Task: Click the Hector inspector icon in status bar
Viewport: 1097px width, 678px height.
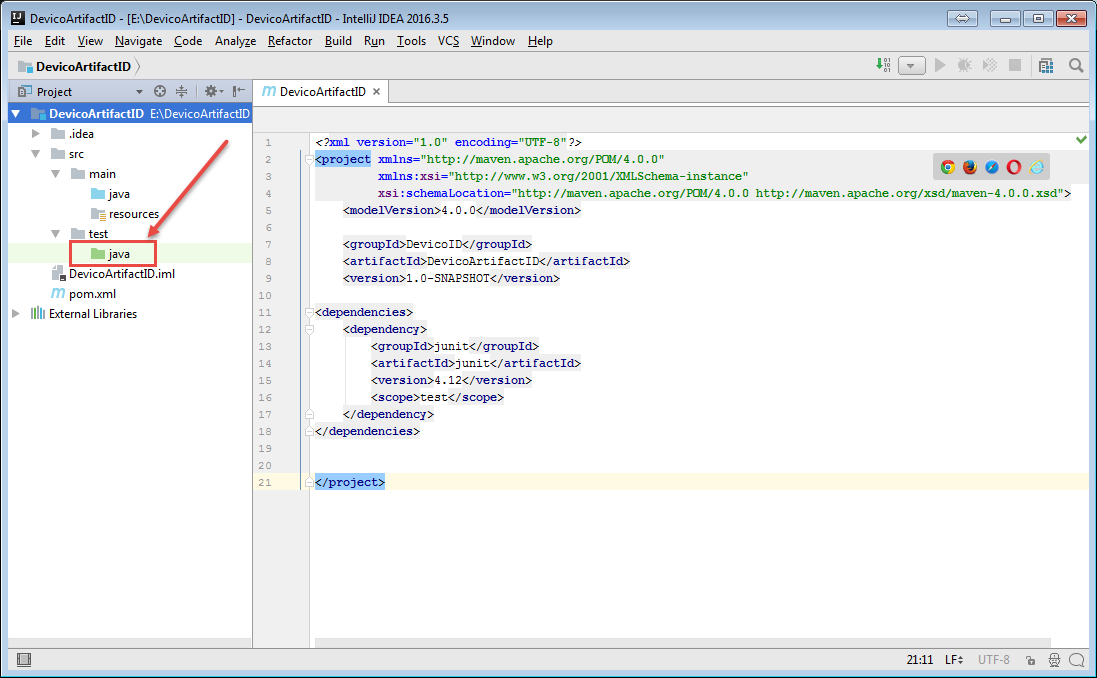Action: click(1057, 659)
